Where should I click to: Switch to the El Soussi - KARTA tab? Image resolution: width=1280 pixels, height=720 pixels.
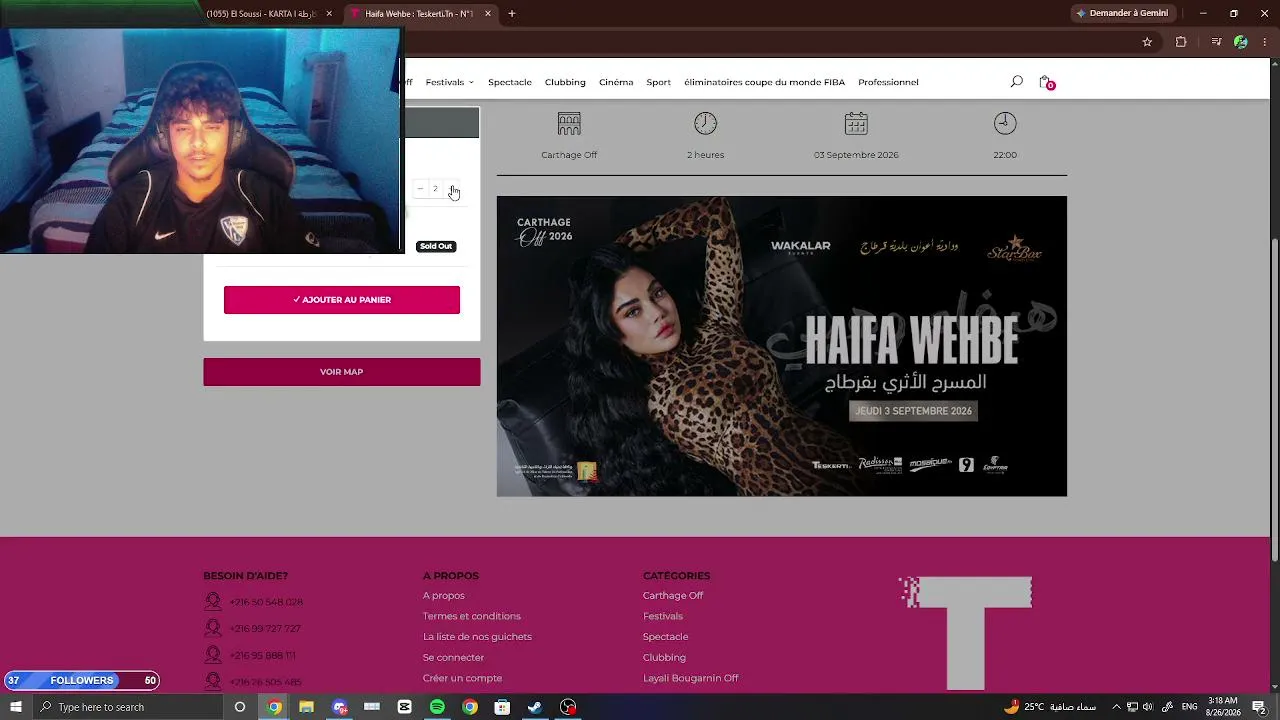tap(260, 14)
